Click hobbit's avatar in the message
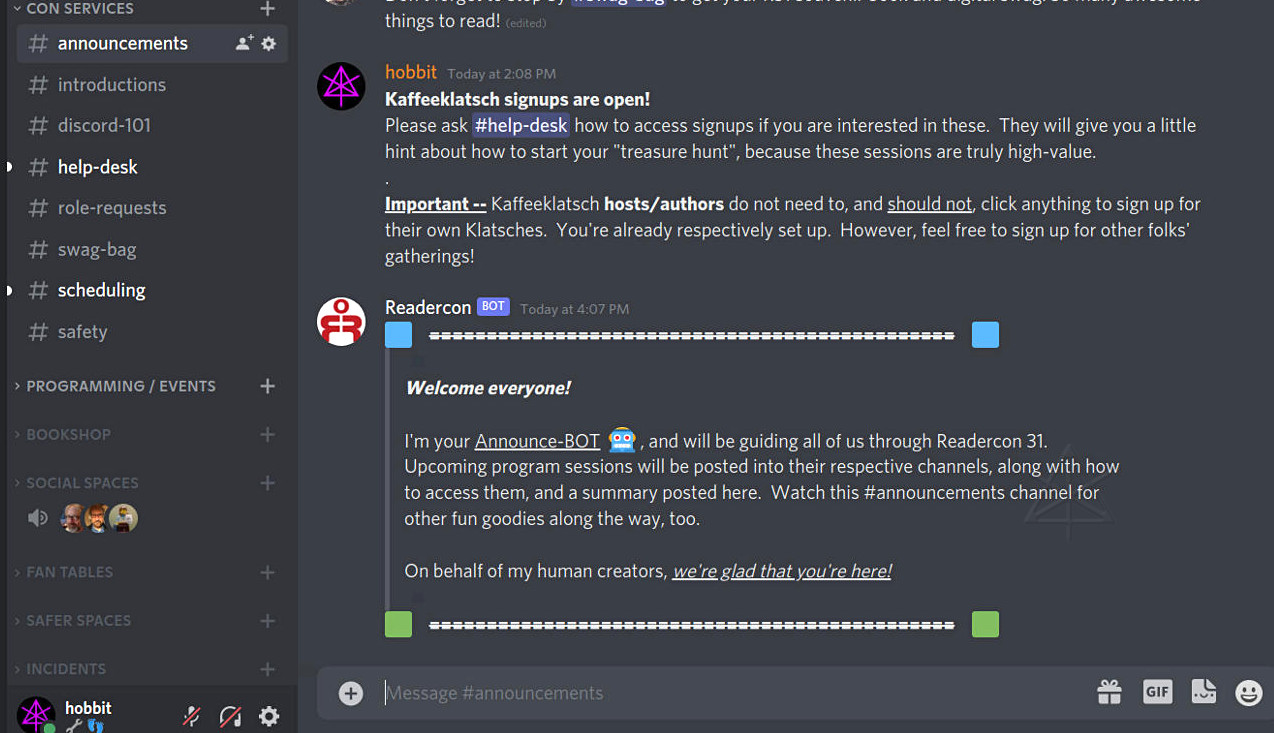Screen dimensions: 1274x733 pyautogui.click(x=341, y=86)
